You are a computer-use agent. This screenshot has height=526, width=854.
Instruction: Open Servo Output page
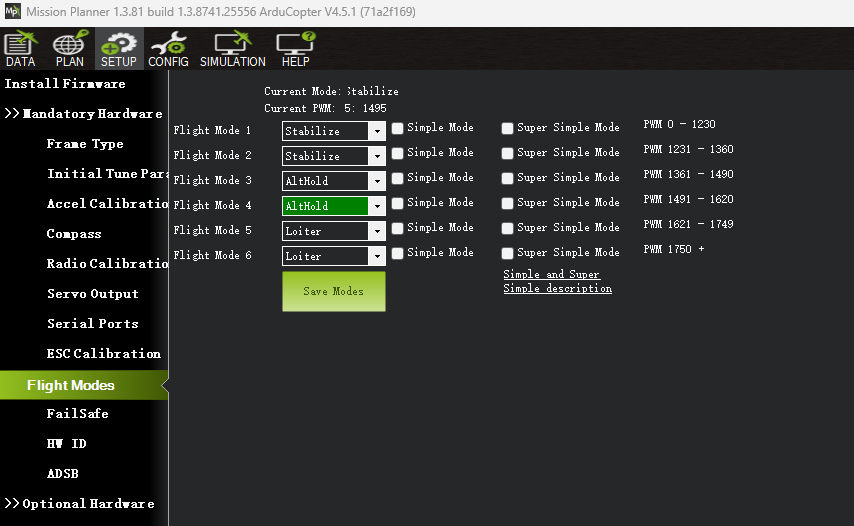[93, 293]
